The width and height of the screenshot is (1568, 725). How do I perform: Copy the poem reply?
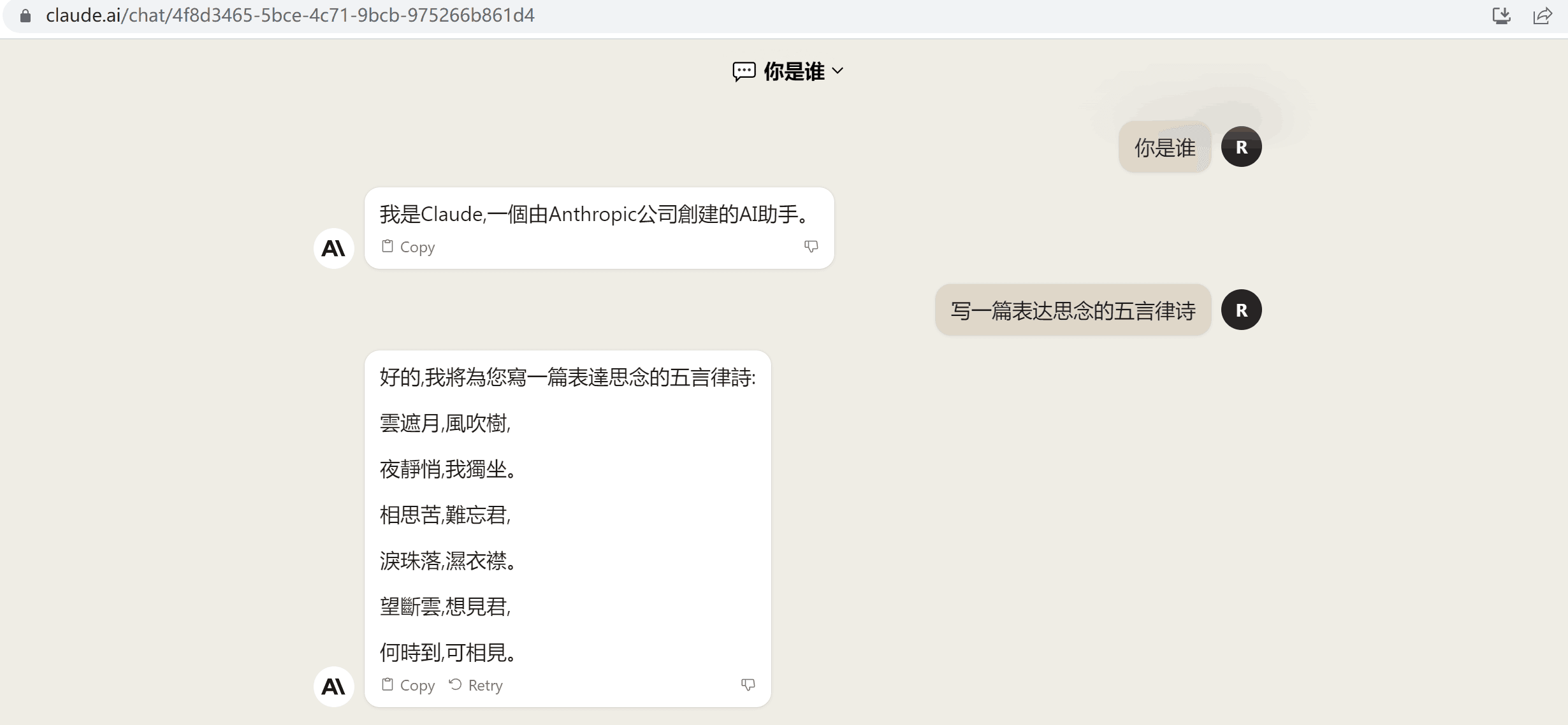(x=408, y=685)
